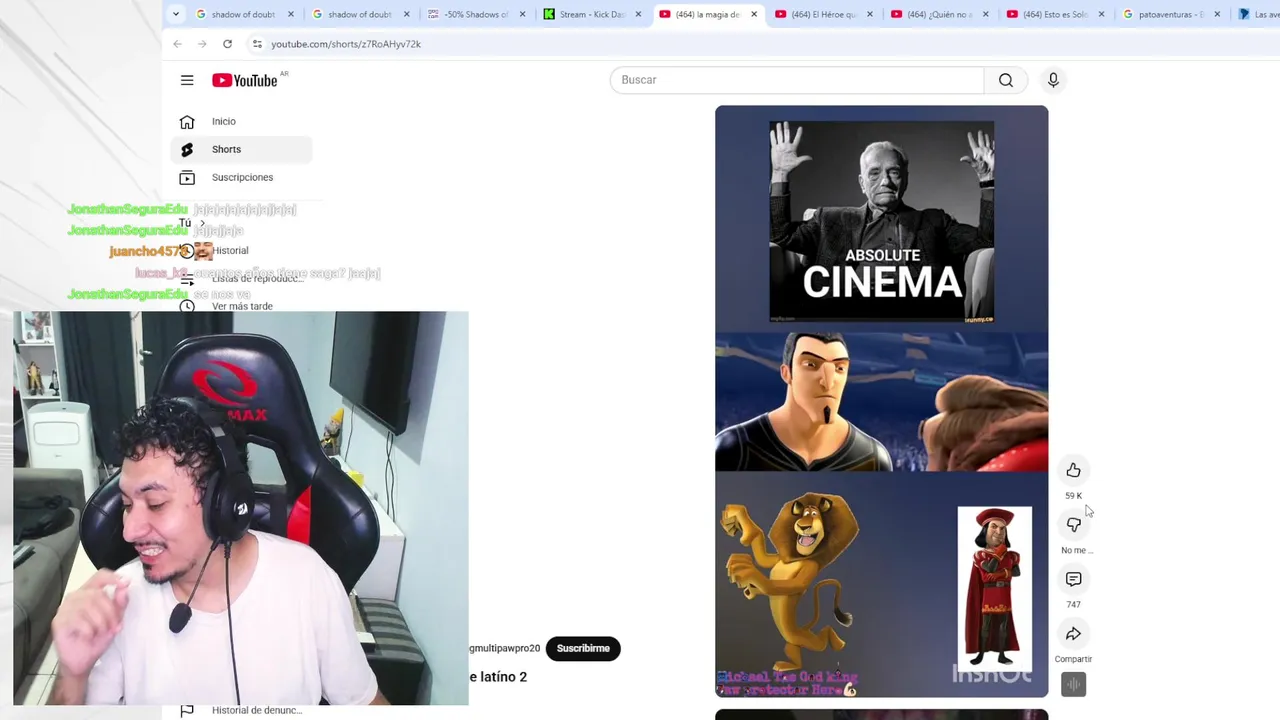The width and height of the screenshot is (1280, 720).
Task: Go forward in browser history
Action: tap(202, 44)
